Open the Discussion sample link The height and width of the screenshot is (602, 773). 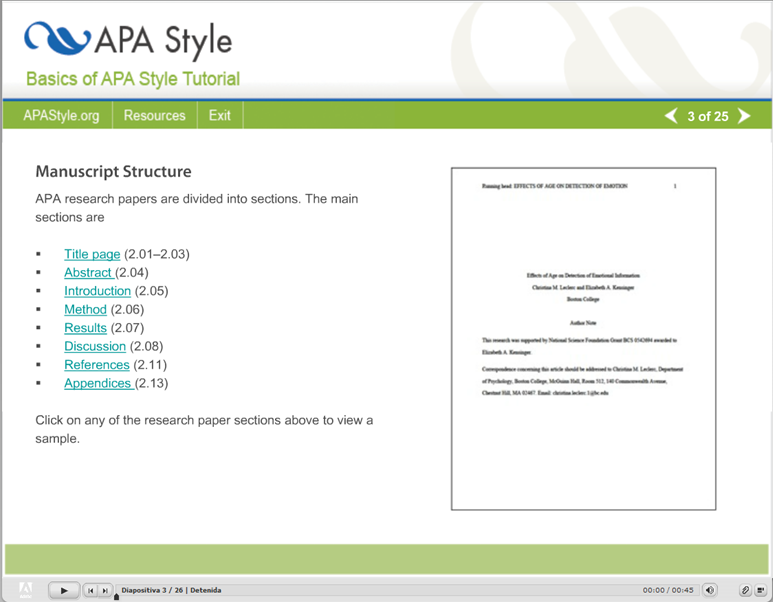pyautogui.click(x=95, y=346)
